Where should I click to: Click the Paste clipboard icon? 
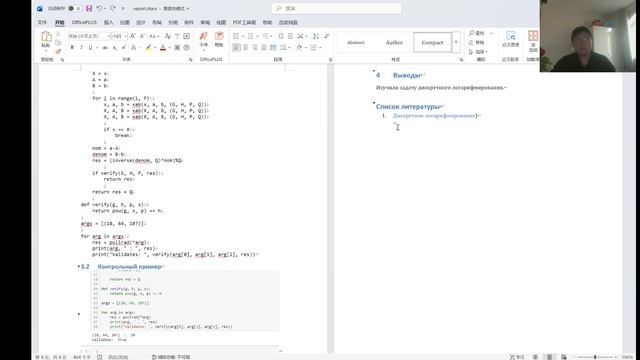pyautogui.click(x=46, y=40)
